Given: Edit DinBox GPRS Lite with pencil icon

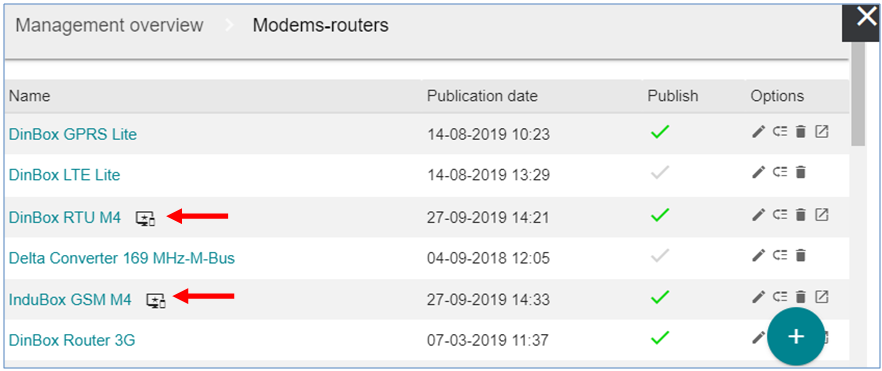Looking at the screenshot, I should pos(758,132).
